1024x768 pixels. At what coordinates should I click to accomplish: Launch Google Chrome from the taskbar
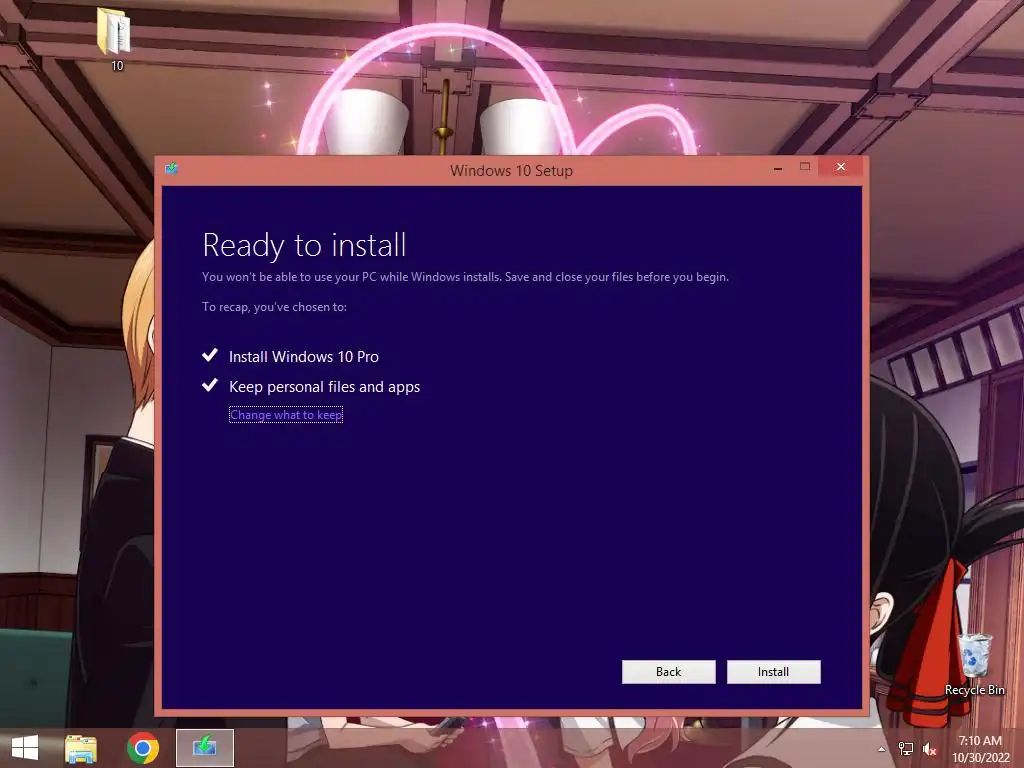coord(142,748)
